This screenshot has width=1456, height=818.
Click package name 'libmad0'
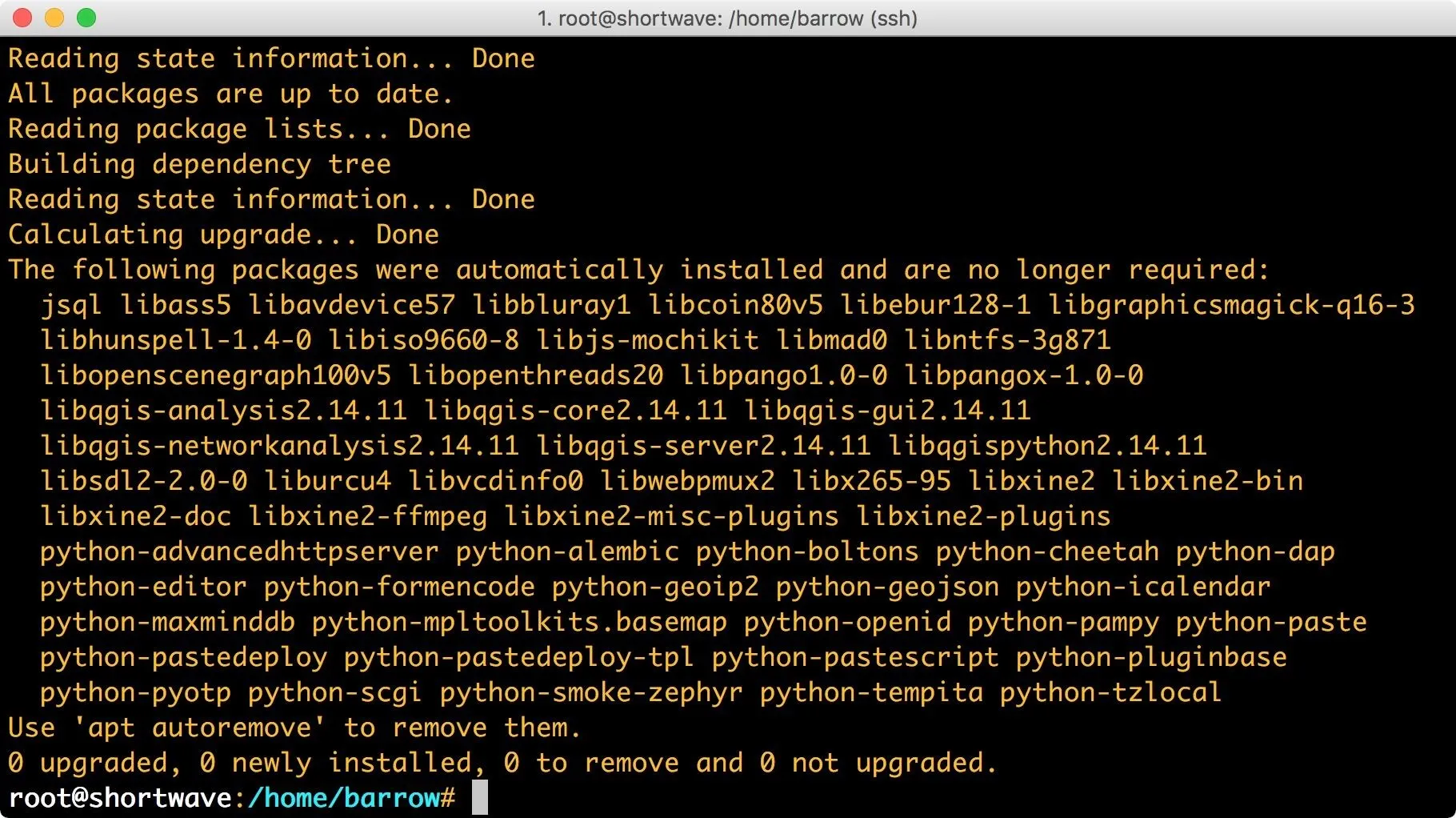(832, 340)
